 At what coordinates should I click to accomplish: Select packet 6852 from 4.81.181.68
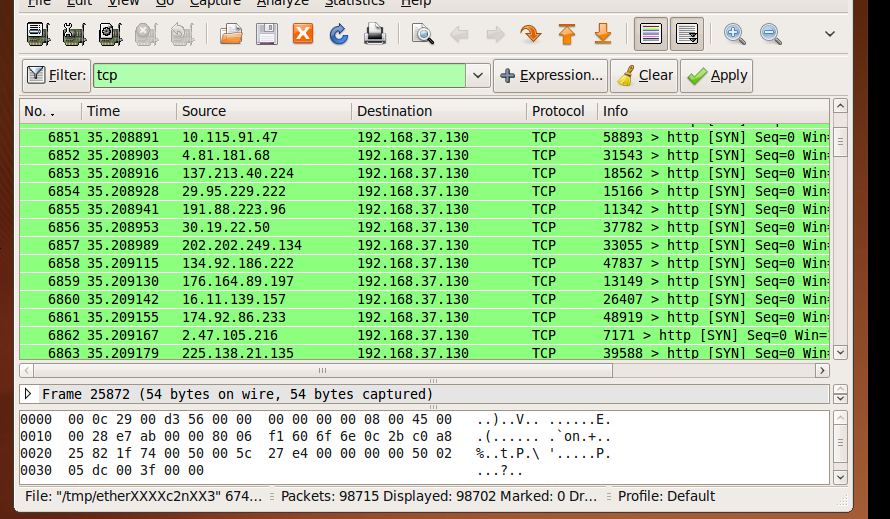[425, 156]
